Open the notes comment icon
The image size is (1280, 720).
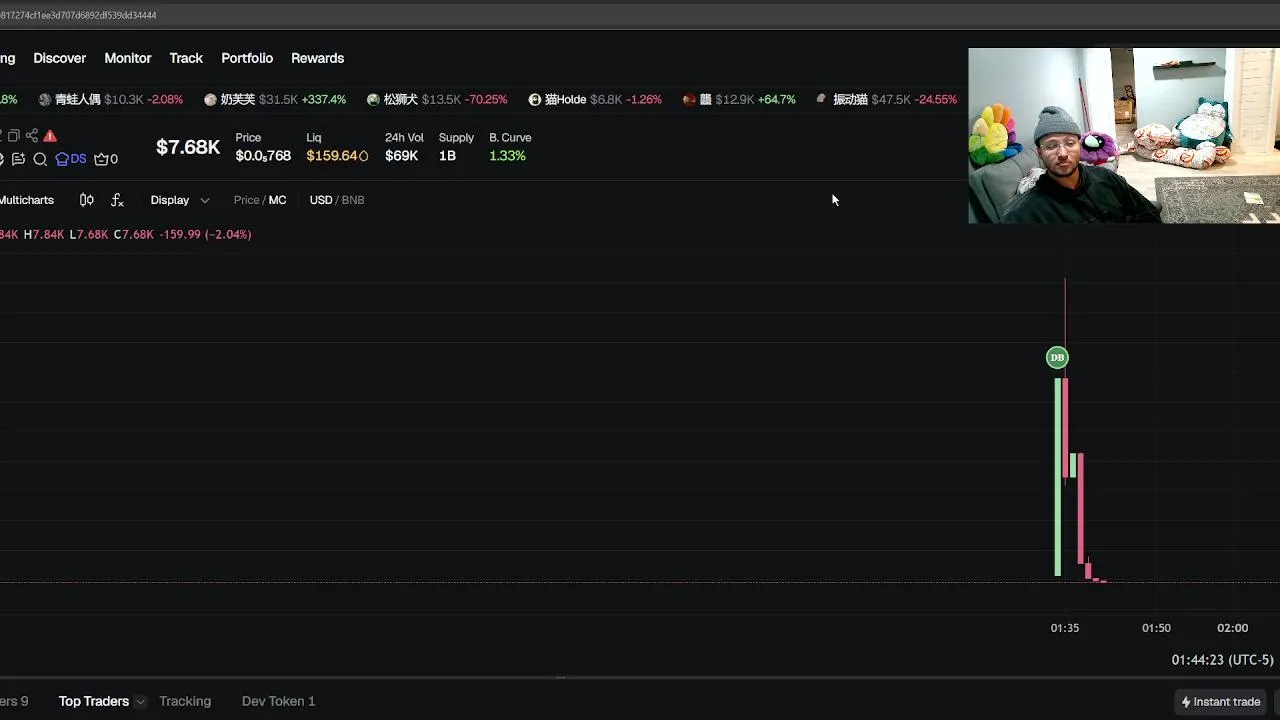coord(18,159)
